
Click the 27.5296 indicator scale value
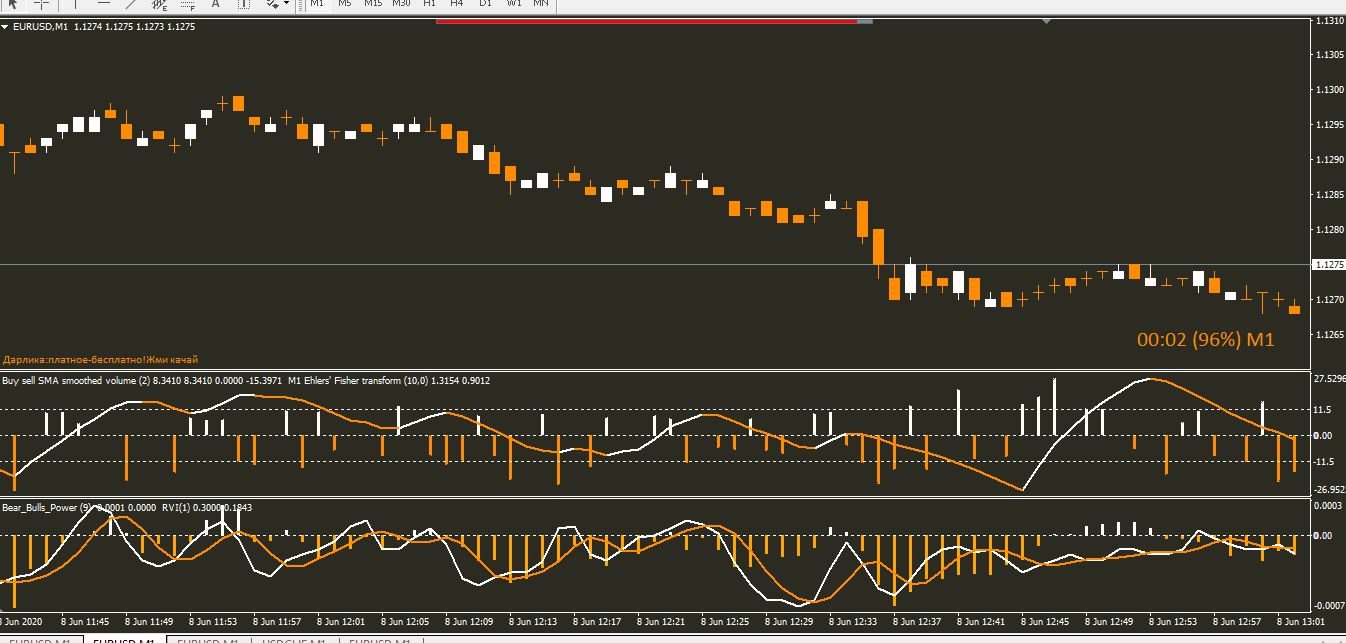click(x=1329, y=380)
